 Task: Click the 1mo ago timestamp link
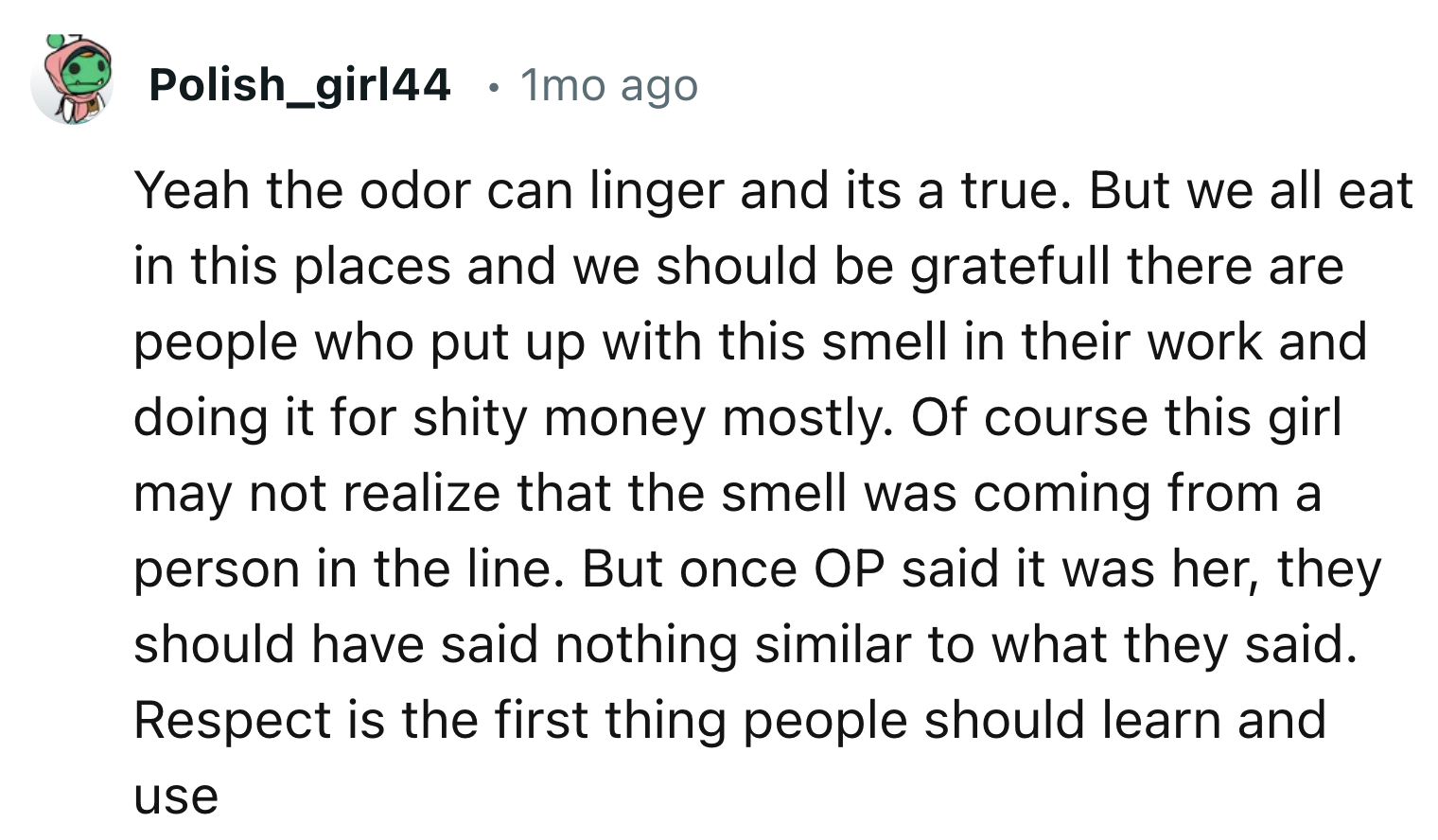point(605,85)
